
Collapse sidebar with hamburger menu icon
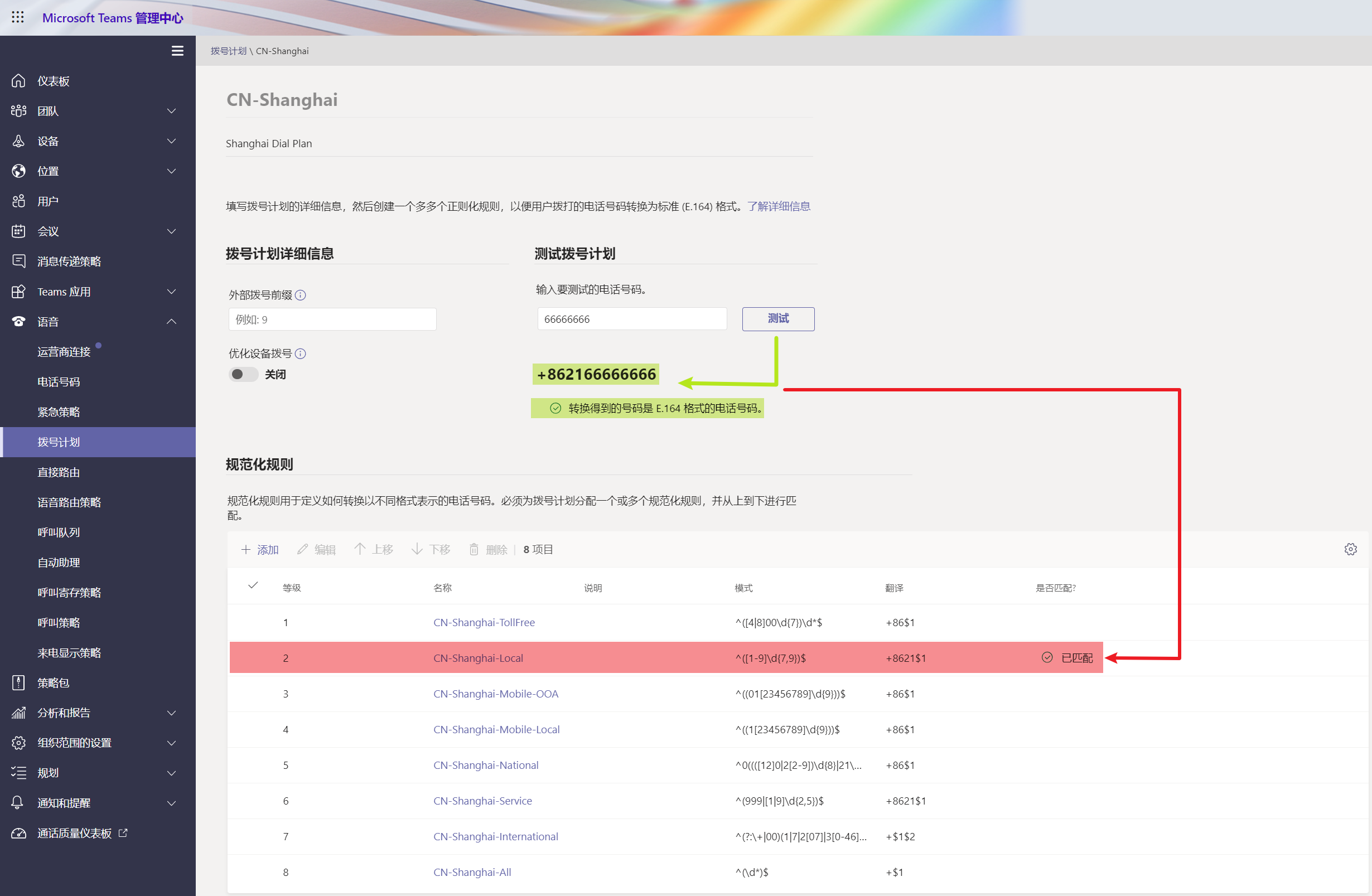[x=177, y=51]
